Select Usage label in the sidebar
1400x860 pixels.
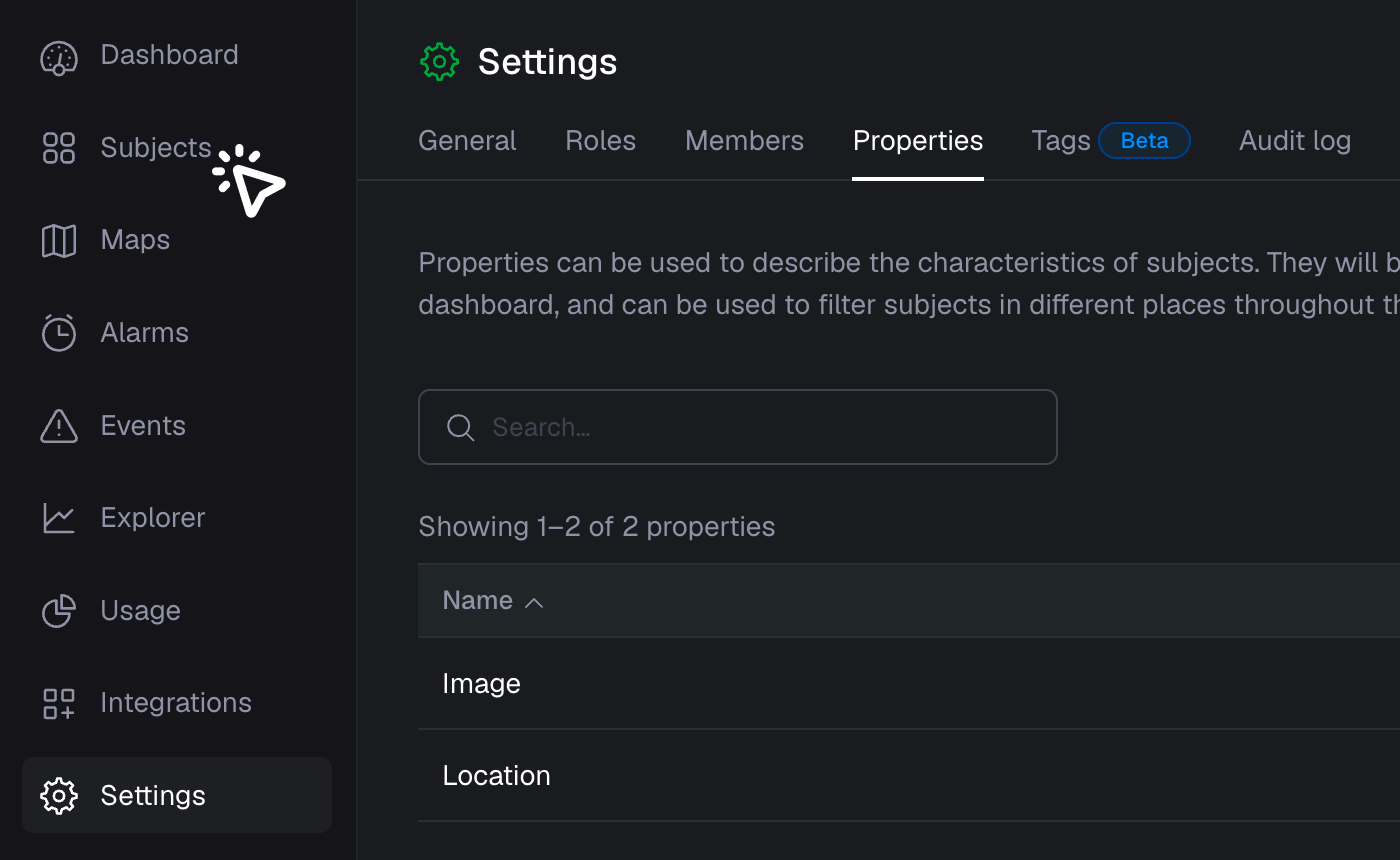(140, 610)
